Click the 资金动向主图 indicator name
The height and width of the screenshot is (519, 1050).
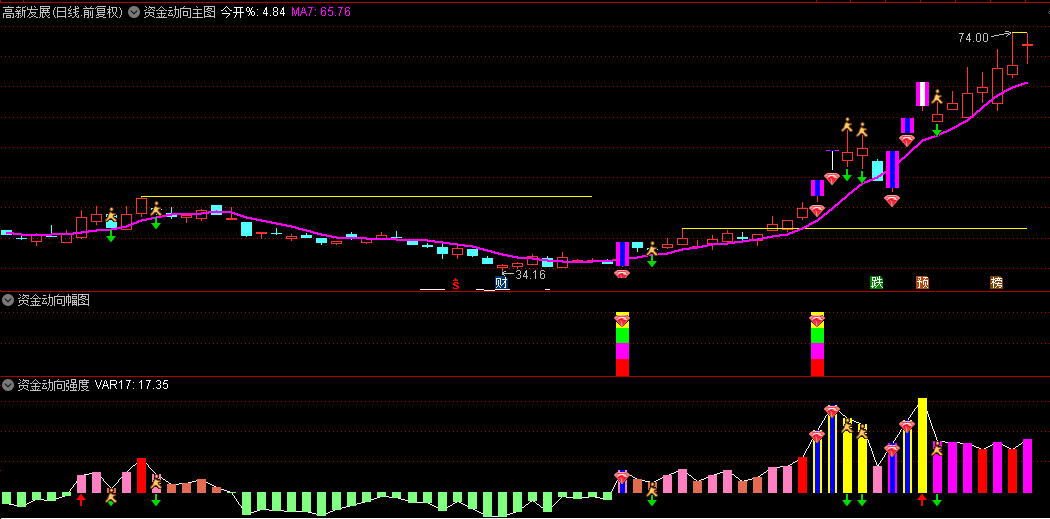point(179,12)
